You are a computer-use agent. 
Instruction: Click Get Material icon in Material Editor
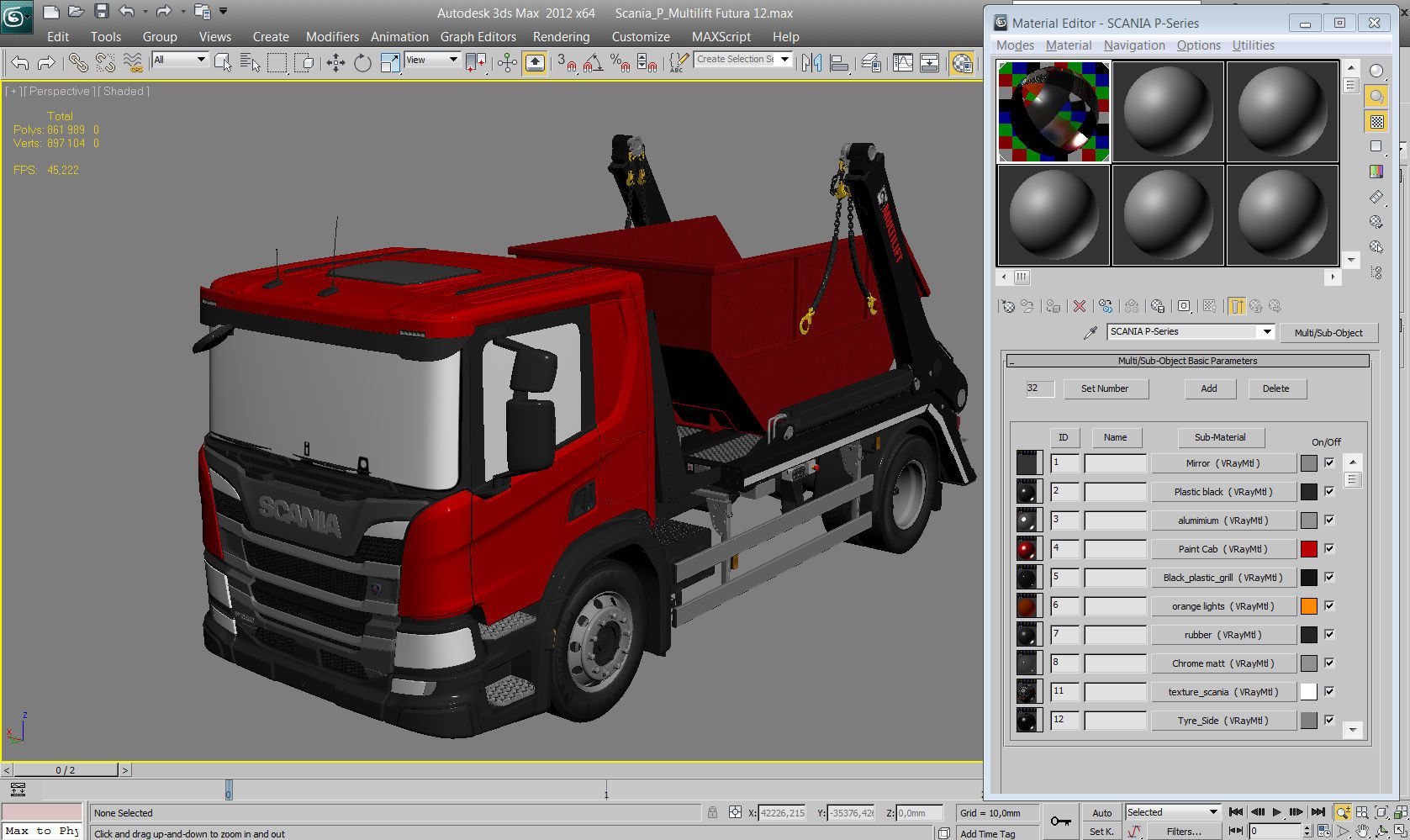click(1007, 306)
